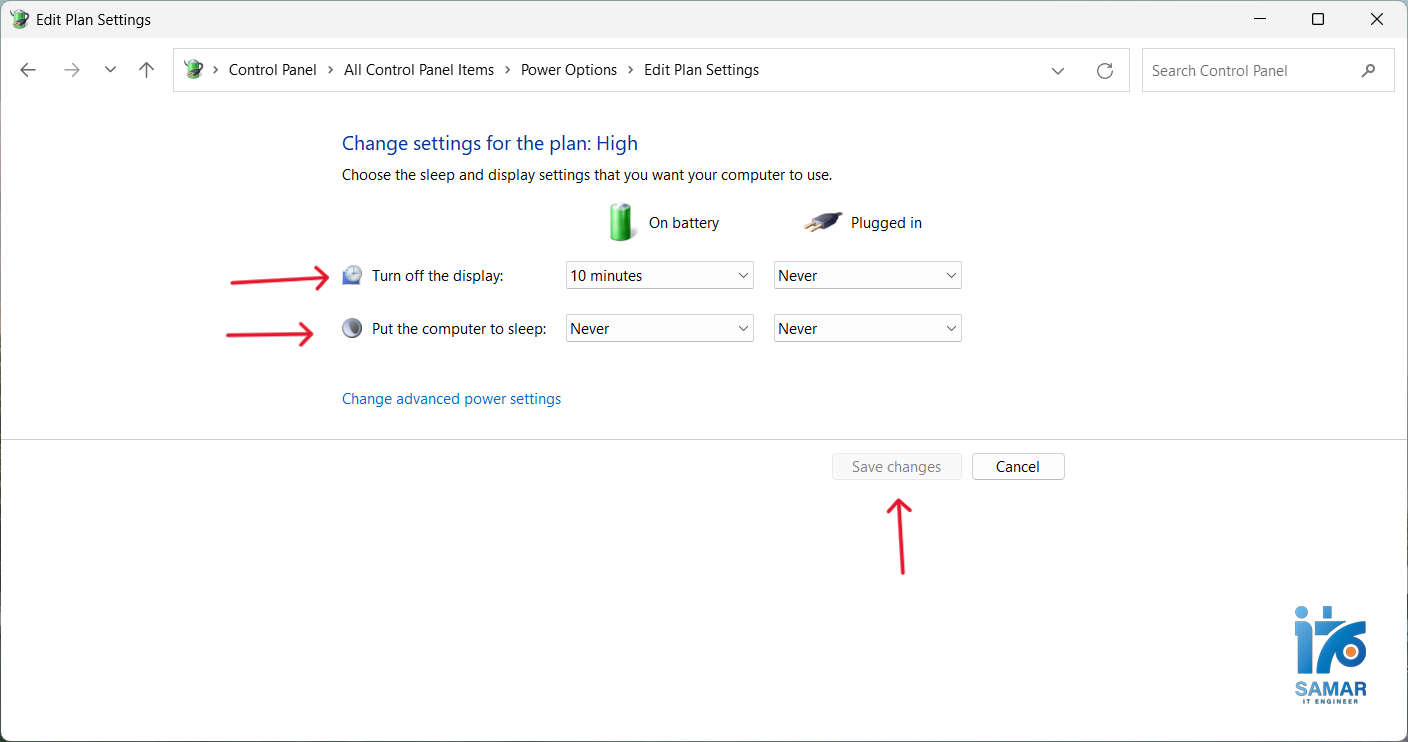The image size is (1408, 742).
Task: Jump to Power Options breadcrumb
Action: 569,70
